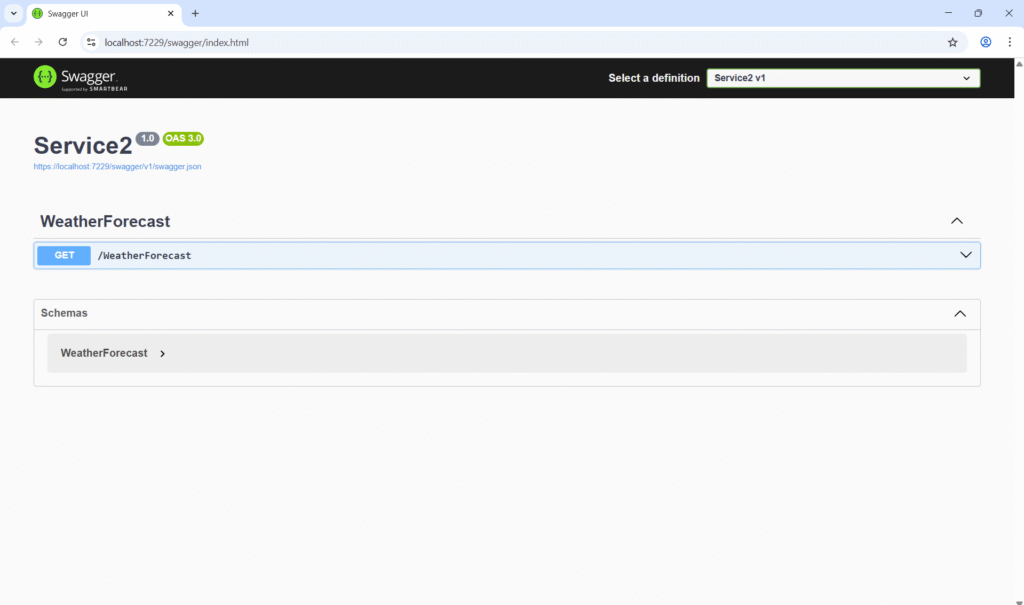Open the browser profile icon

pos(985,42)
